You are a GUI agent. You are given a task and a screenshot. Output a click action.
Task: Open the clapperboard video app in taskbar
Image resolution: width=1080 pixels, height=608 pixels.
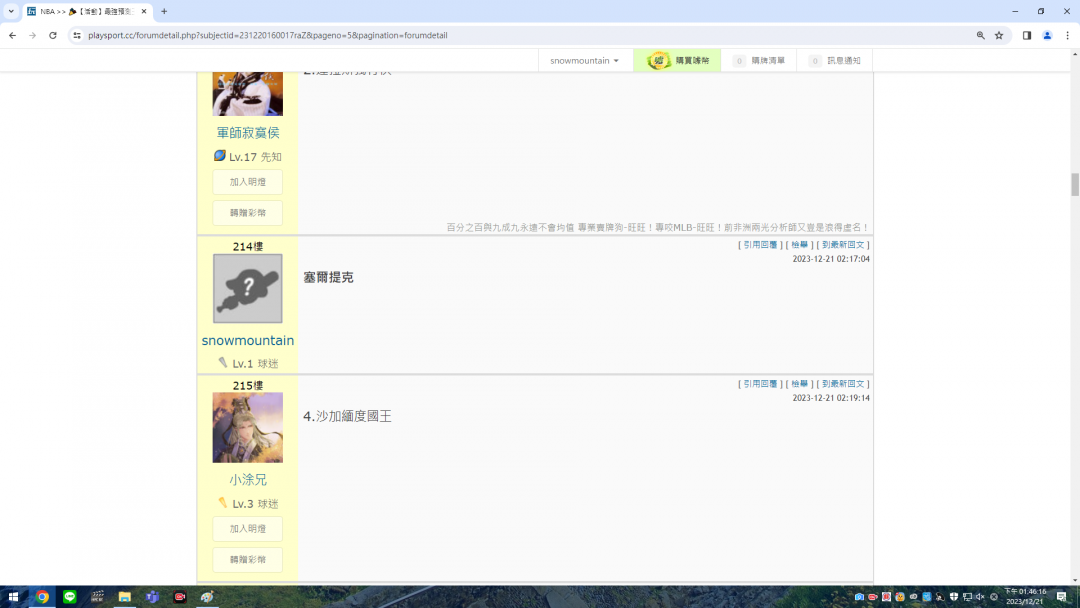coord(97,597)
